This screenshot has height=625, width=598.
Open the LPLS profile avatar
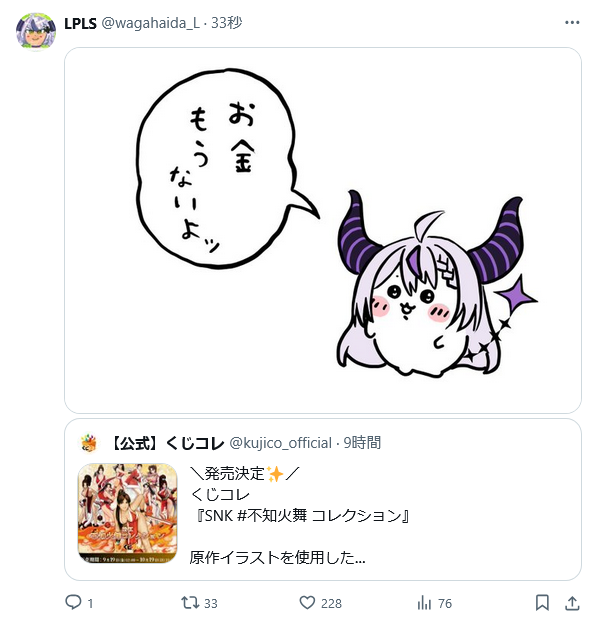(35, 31)
